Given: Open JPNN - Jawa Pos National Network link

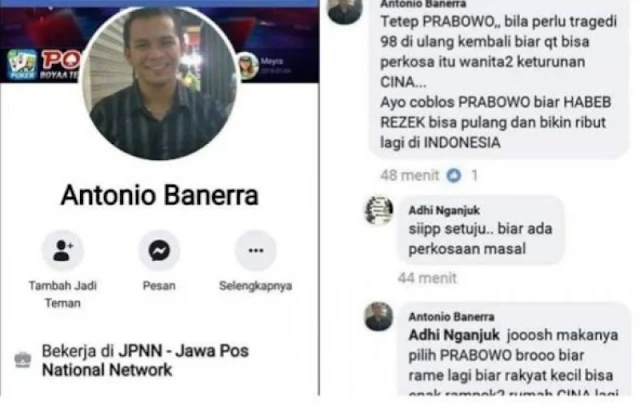Looking at the screenshot, I should (x=145, y=360).
